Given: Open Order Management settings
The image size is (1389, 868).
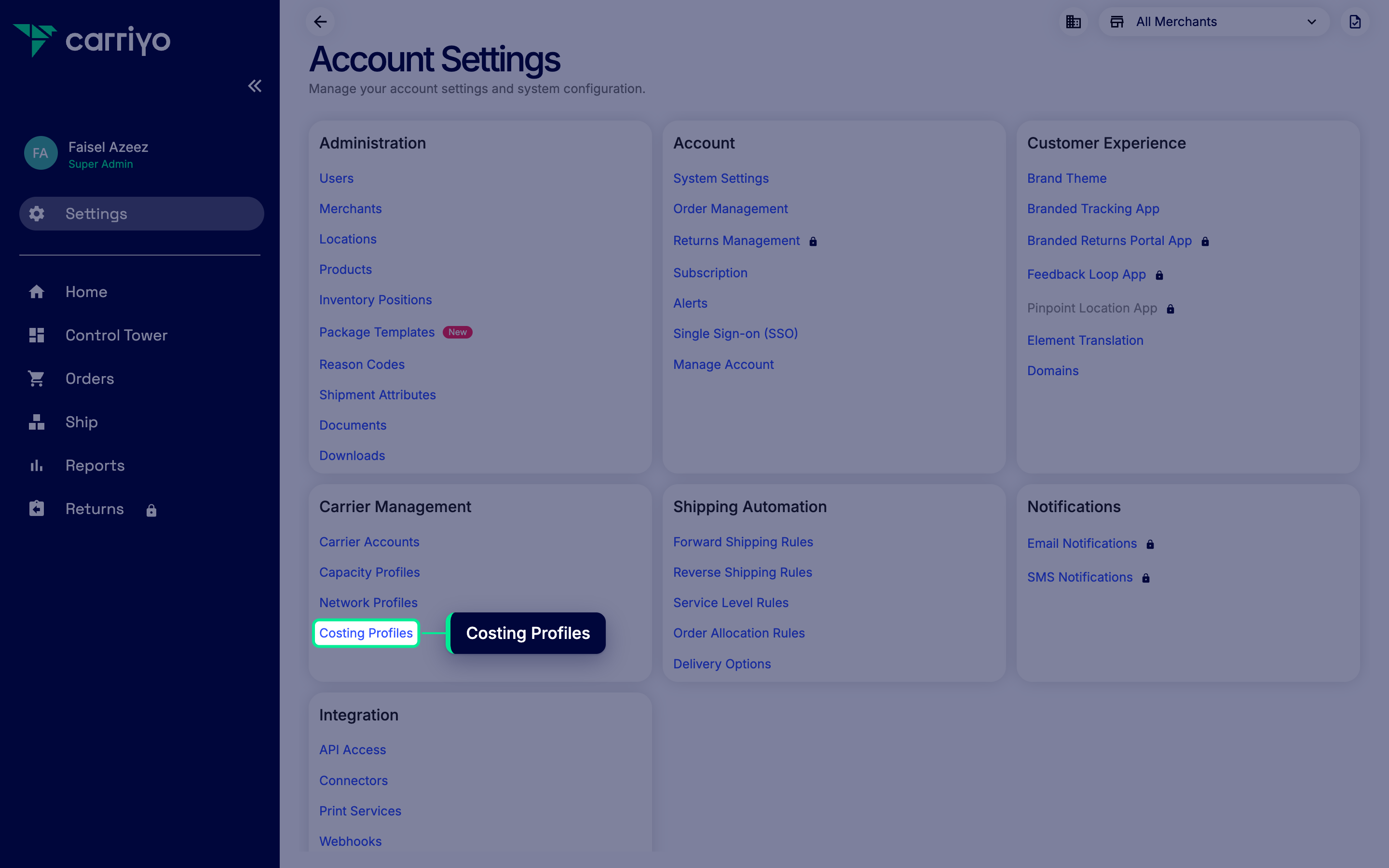Looking at the screenshot, I should pos(731,209).
